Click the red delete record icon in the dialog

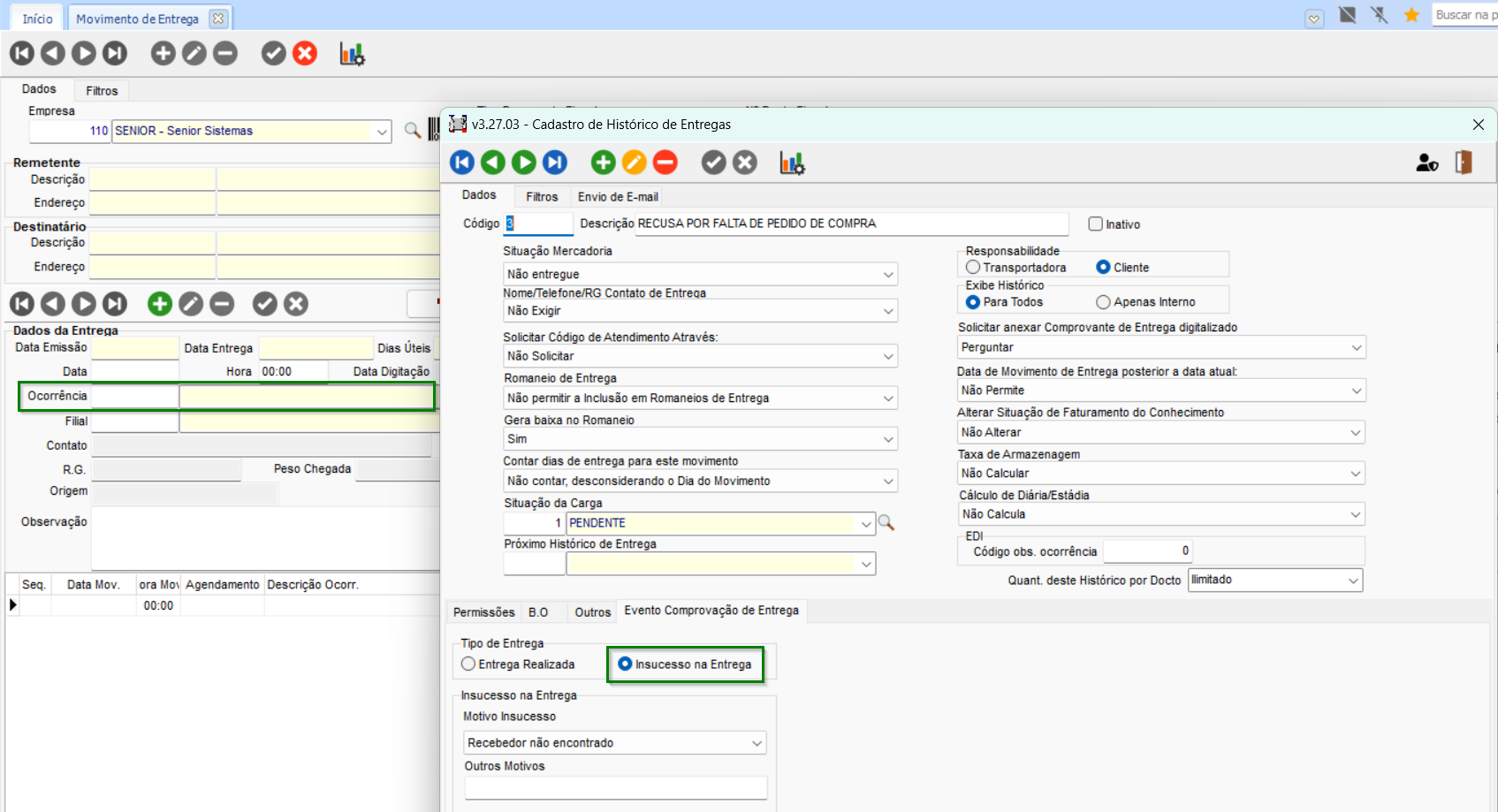(x=665, y=163)
